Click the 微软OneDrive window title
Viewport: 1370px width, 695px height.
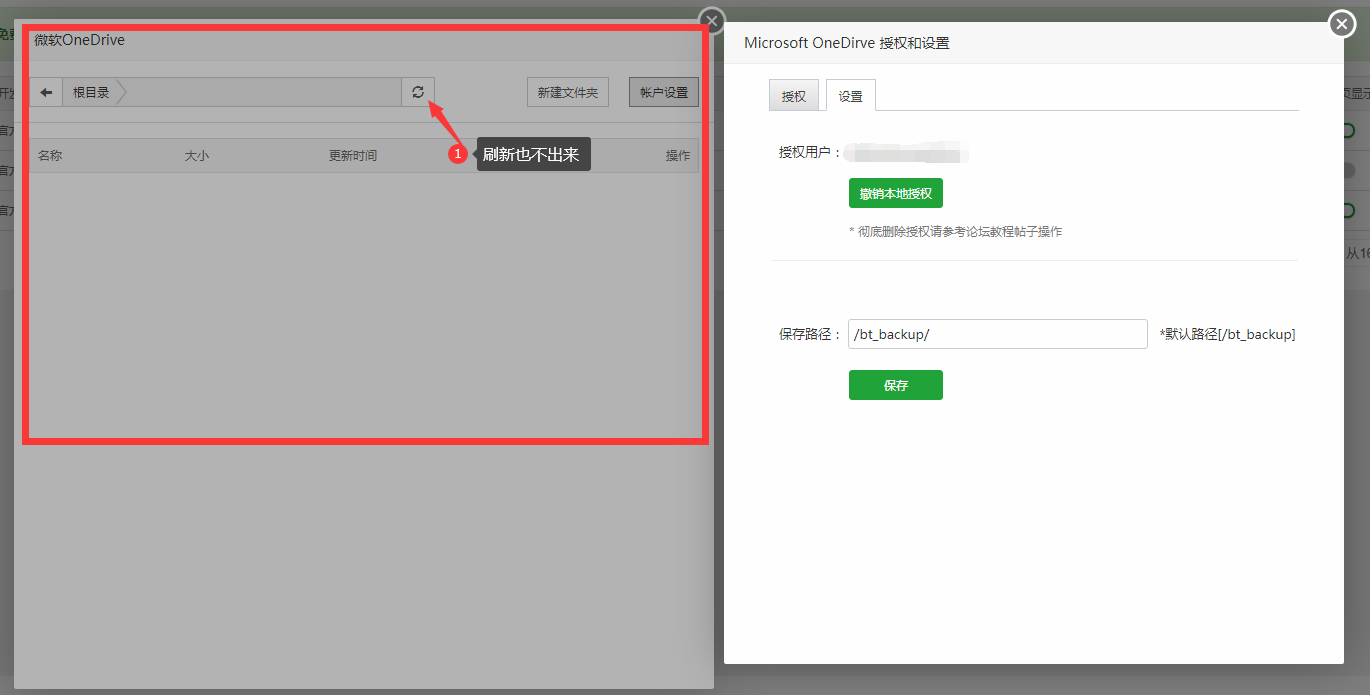(79, 40)
